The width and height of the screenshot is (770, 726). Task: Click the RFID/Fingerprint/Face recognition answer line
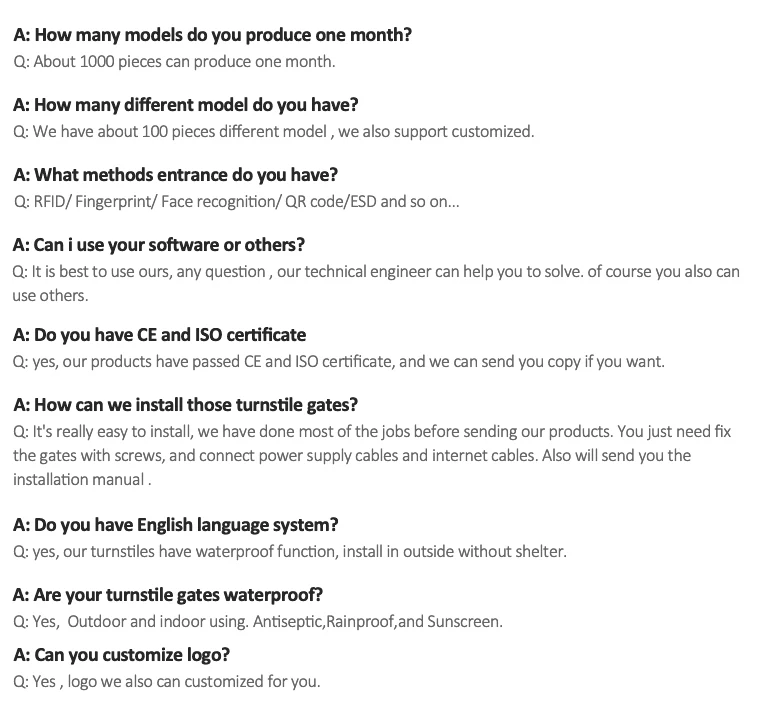point(236,201)
